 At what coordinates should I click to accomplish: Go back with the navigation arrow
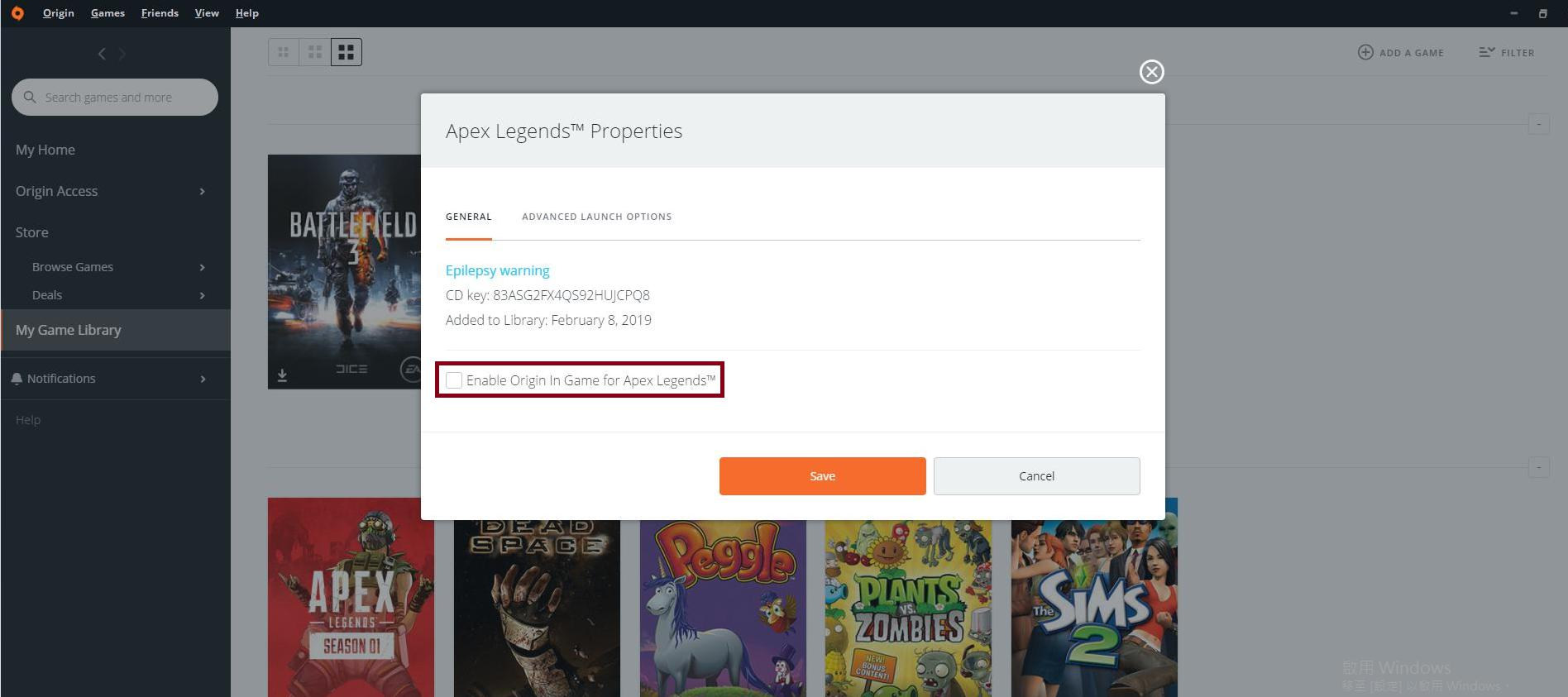(x=102, y=54)
